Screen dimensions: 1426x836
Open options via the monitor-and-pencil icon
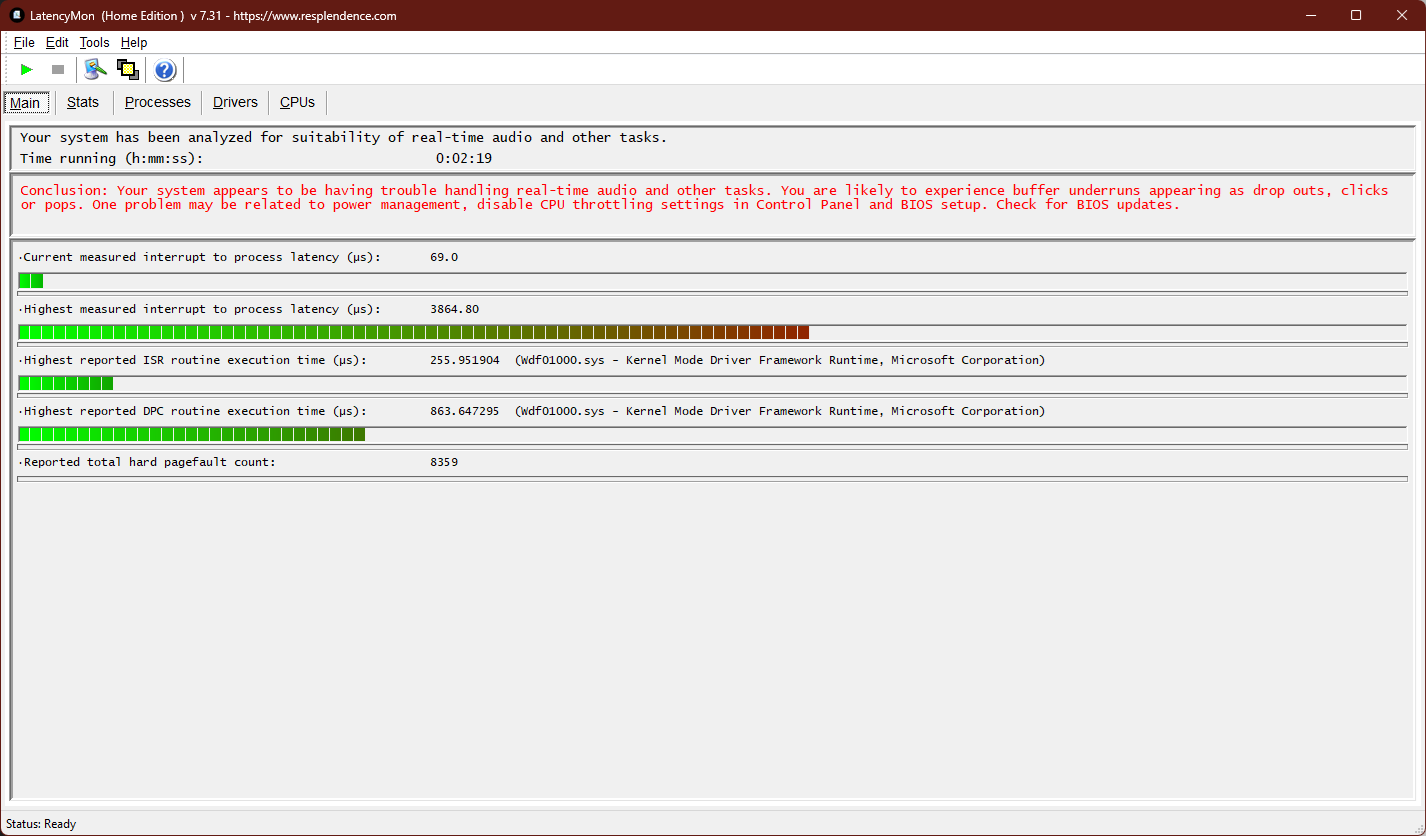click(x=95, y=69)
